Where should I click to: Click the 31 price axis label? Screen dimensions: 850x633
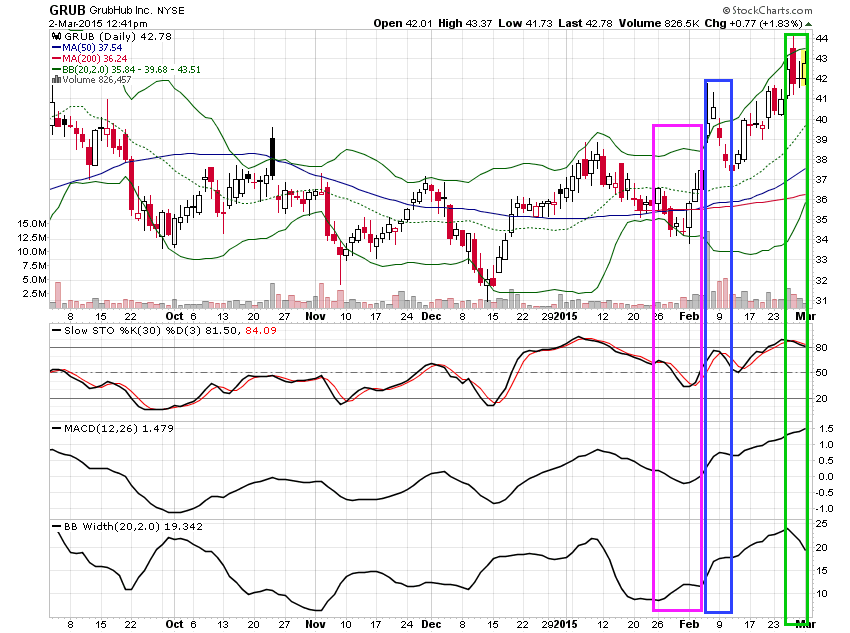pyautogui.click(x=822, y=301)
